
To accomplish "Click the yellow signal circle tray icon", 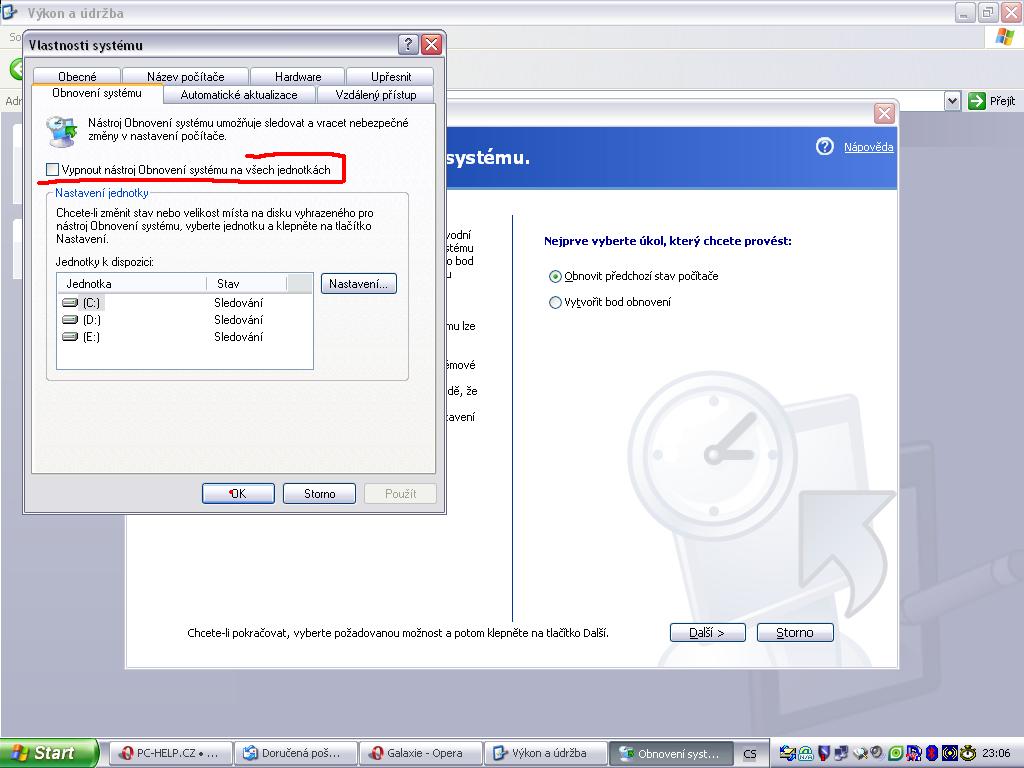I will coord(950,753).
